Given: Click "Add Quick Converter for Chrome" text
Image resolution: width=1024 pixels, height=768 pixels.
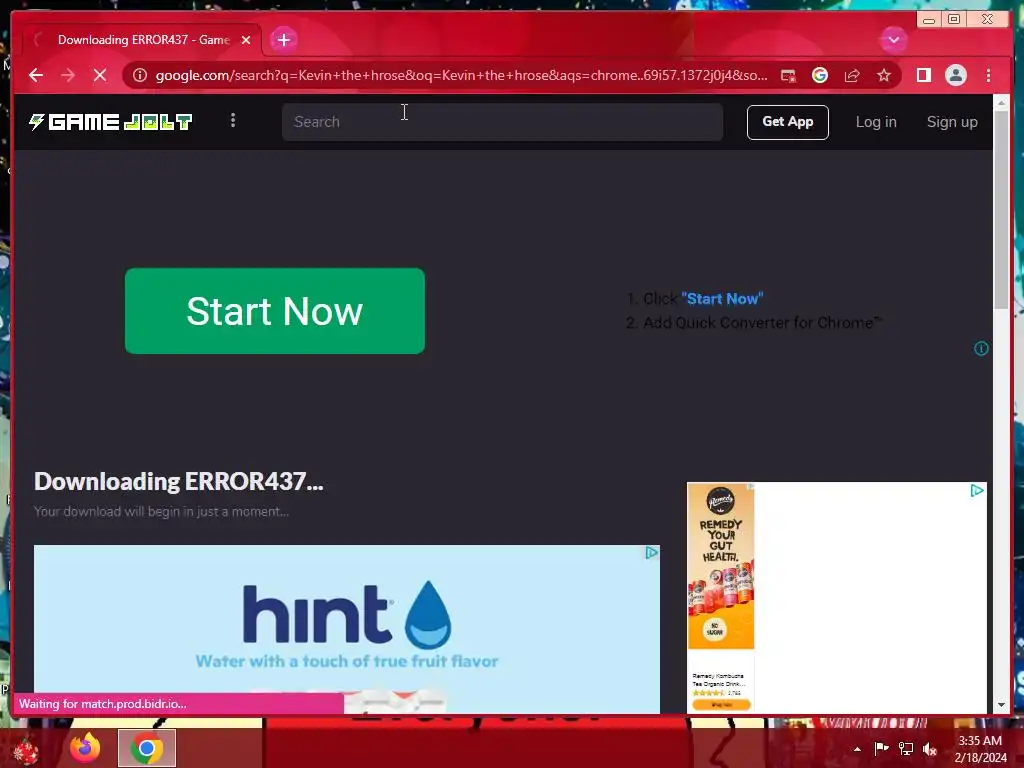Looking at the screenshot, I should click(x=762, y=323).
